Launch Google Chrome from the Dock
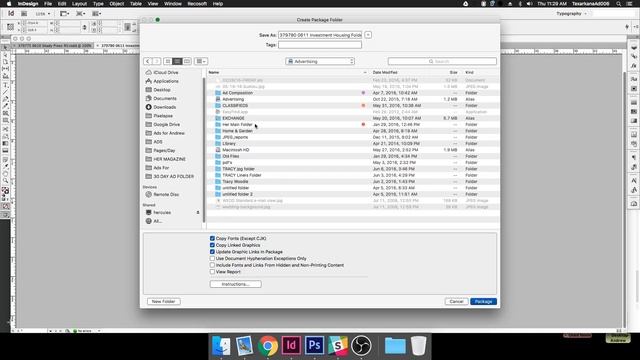Screen dimensions: 640x360 coord(267,346)
